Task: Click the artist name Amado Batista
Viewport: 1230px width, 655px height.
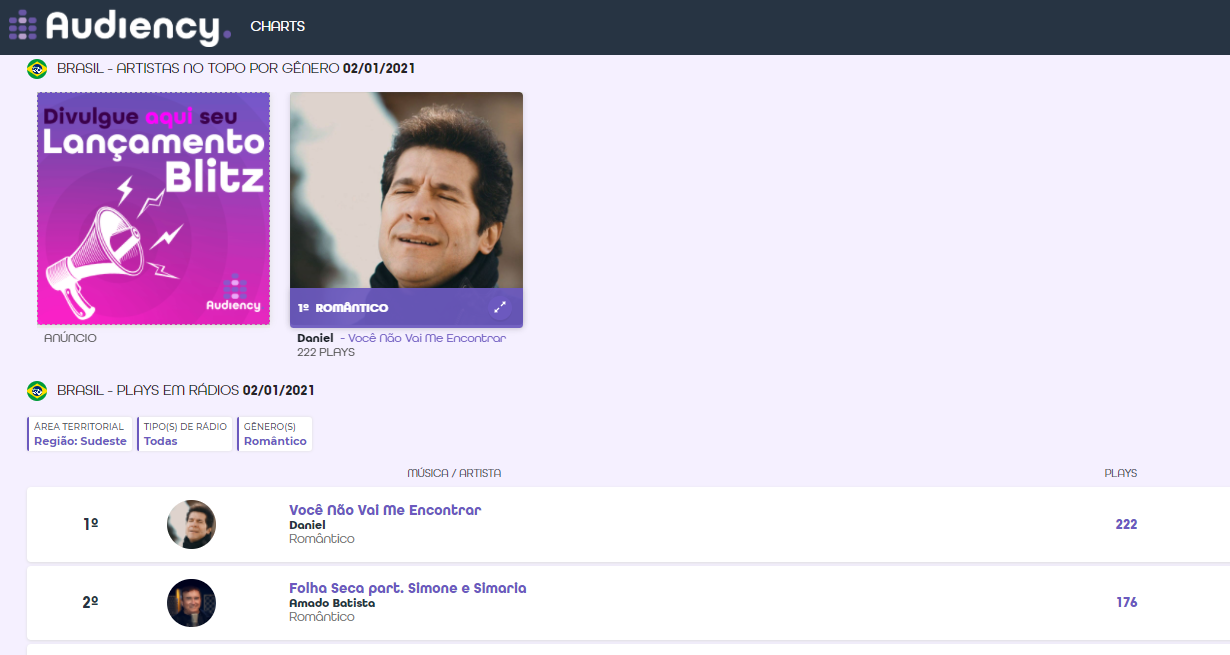Action: coord(332,603)
